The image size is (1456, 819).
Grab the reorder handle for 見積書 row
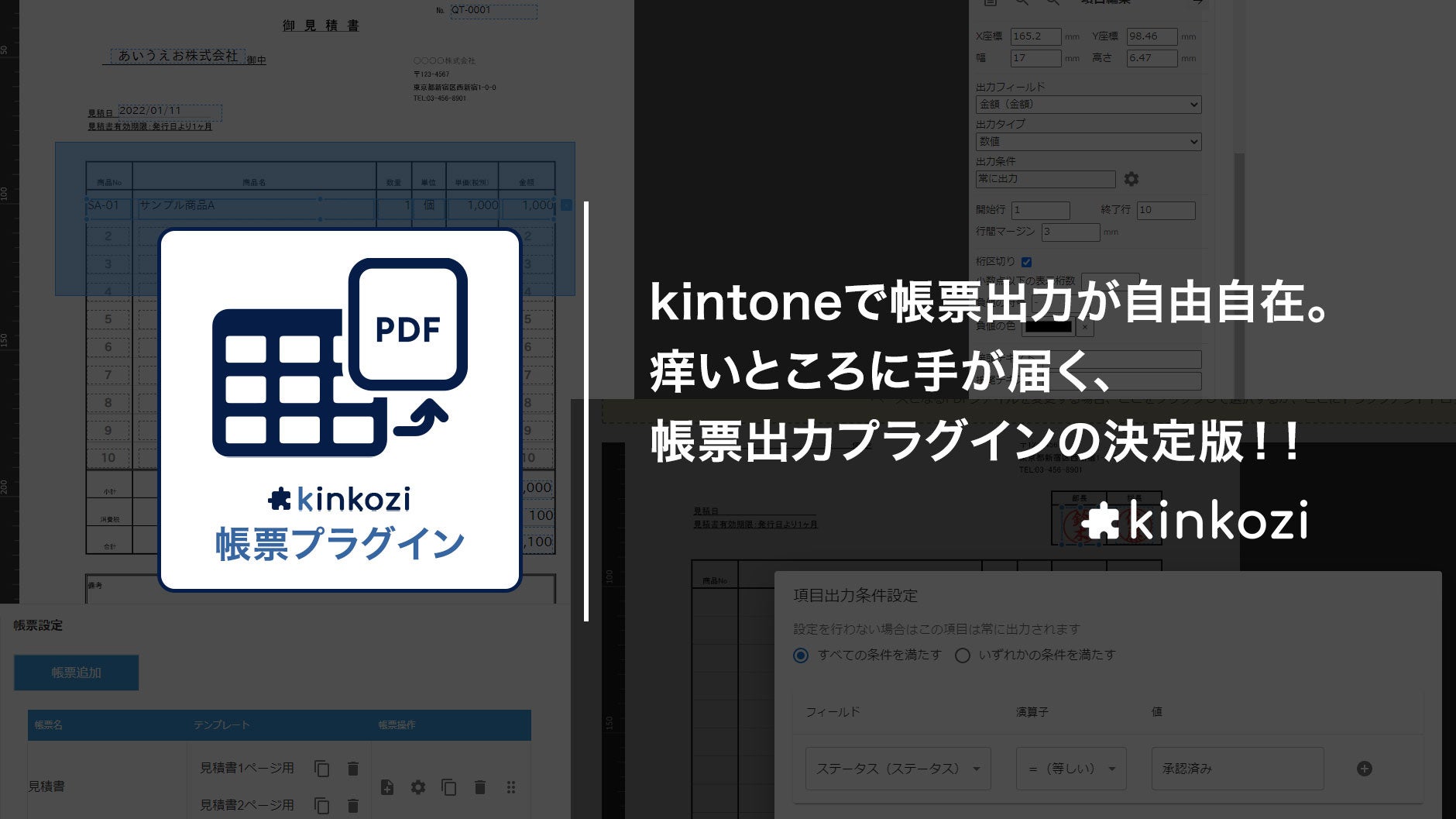pyautogui.click(x=511, y=787)
